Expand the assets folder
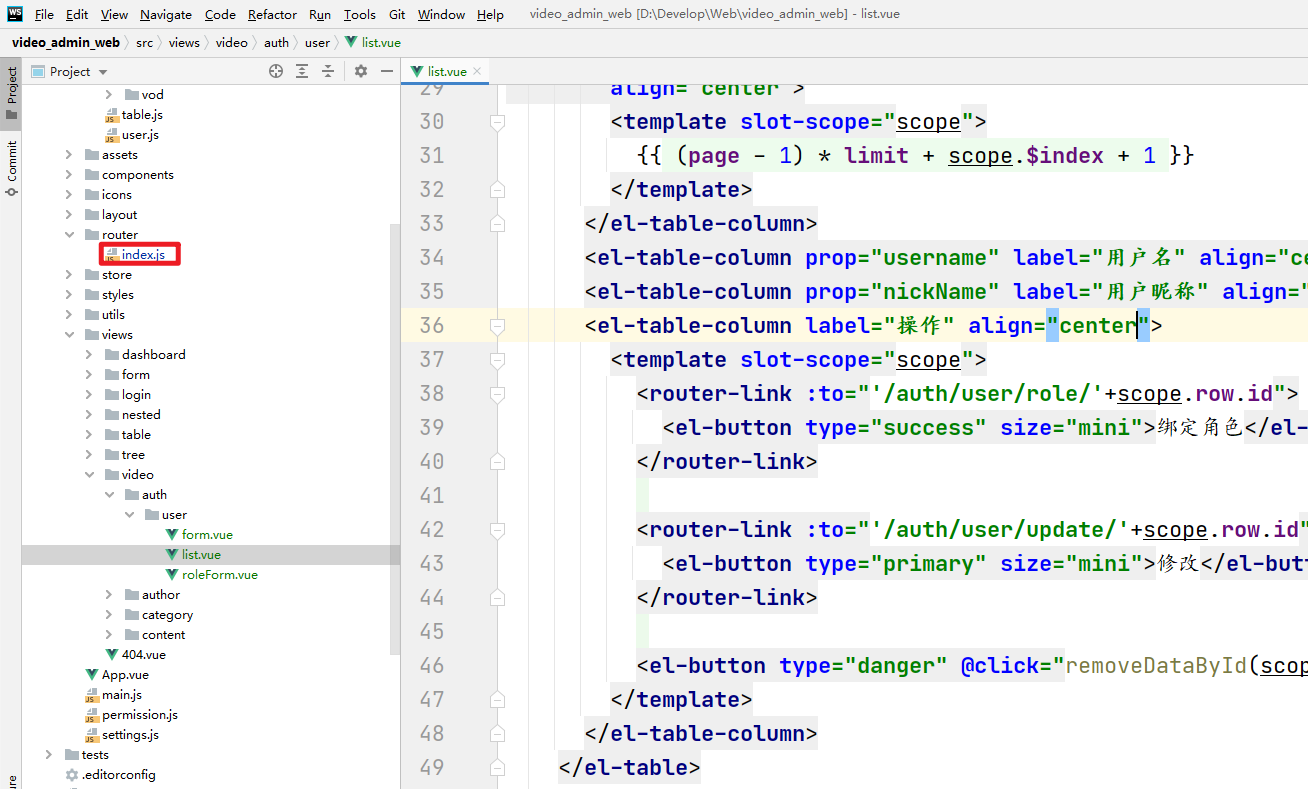This screenshot has width=1308, height=789. pos(69,155)
